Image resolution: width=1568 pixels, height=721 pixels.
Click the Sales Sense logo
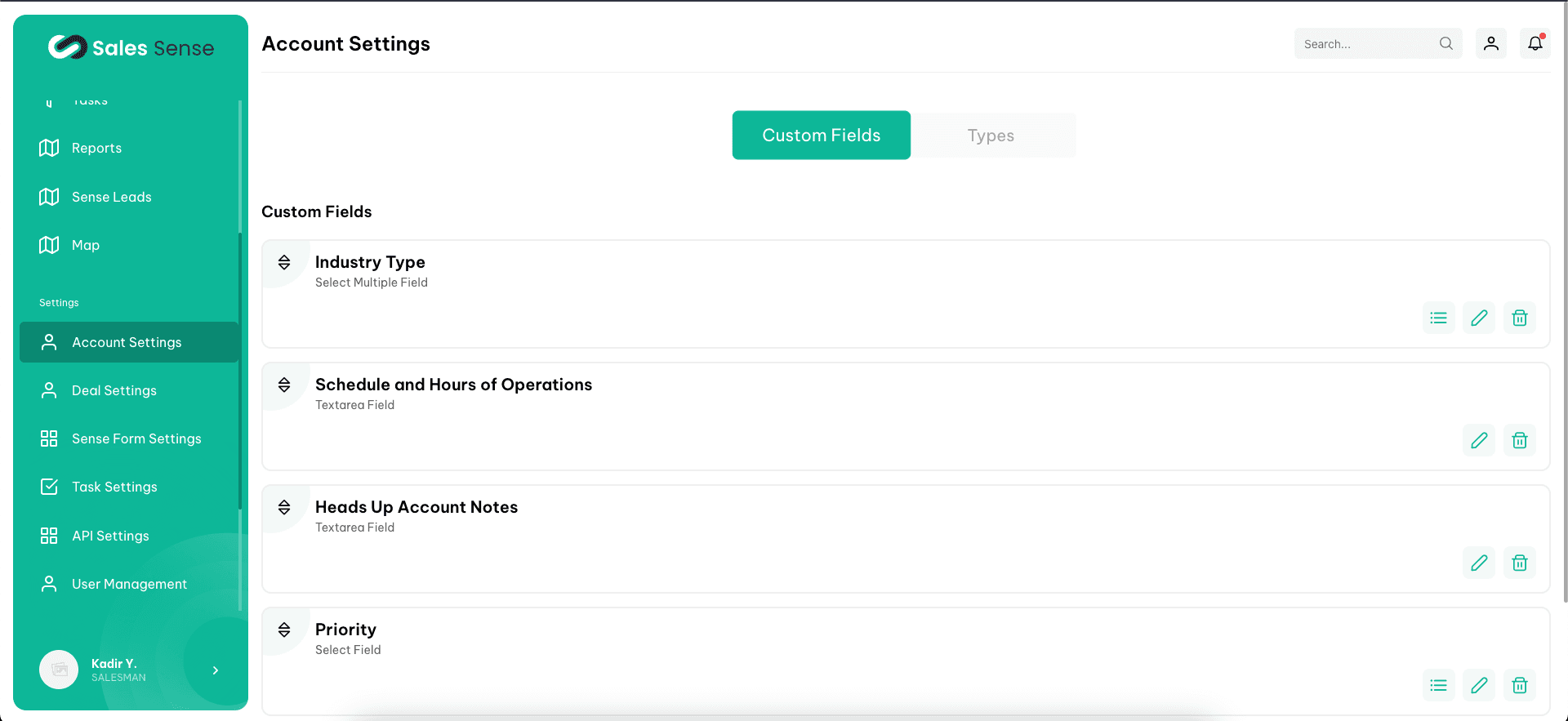(131, 47)
